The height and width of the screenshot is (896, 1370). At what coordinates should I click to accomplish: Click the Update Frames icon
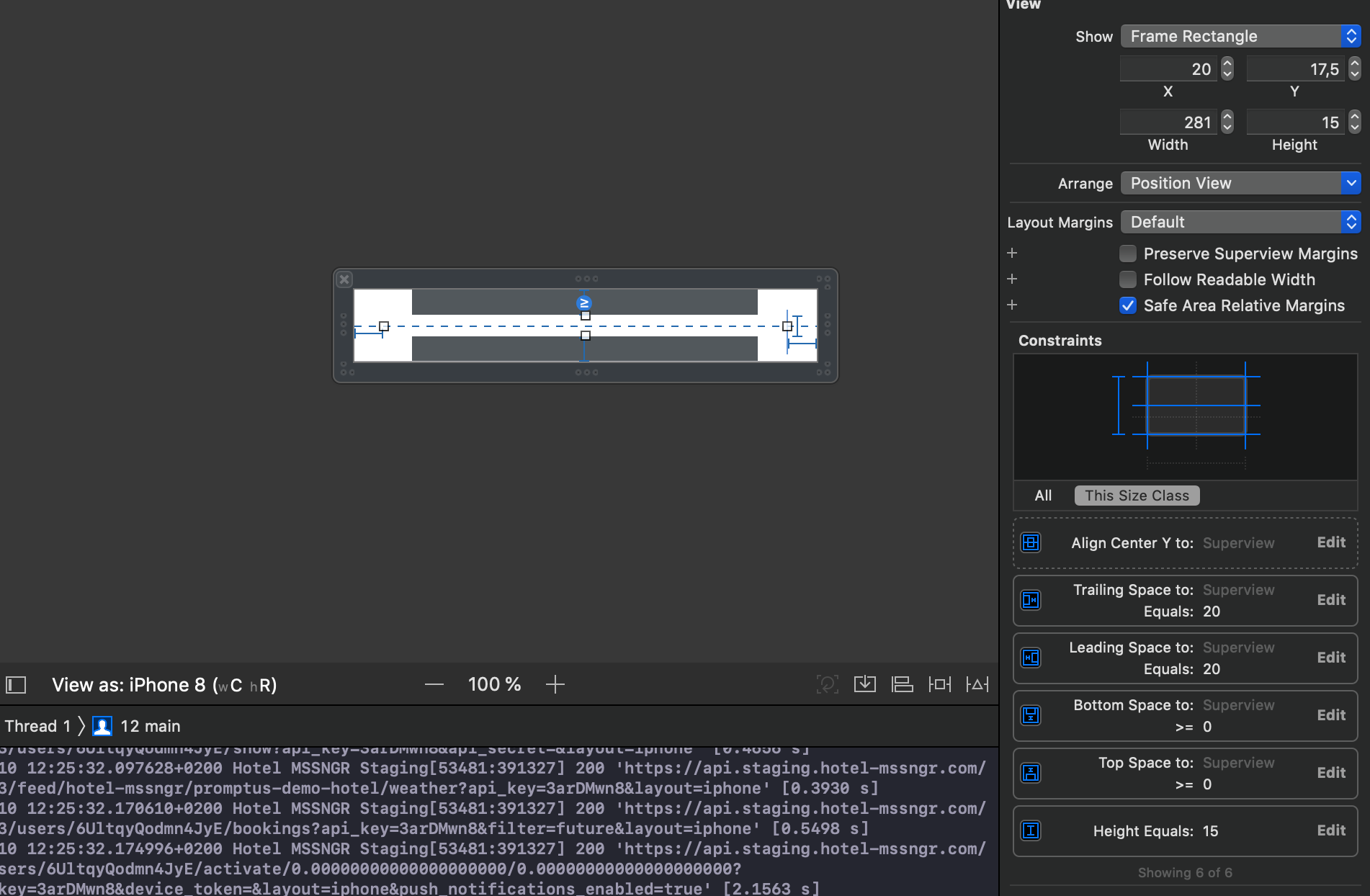(828, 684)
